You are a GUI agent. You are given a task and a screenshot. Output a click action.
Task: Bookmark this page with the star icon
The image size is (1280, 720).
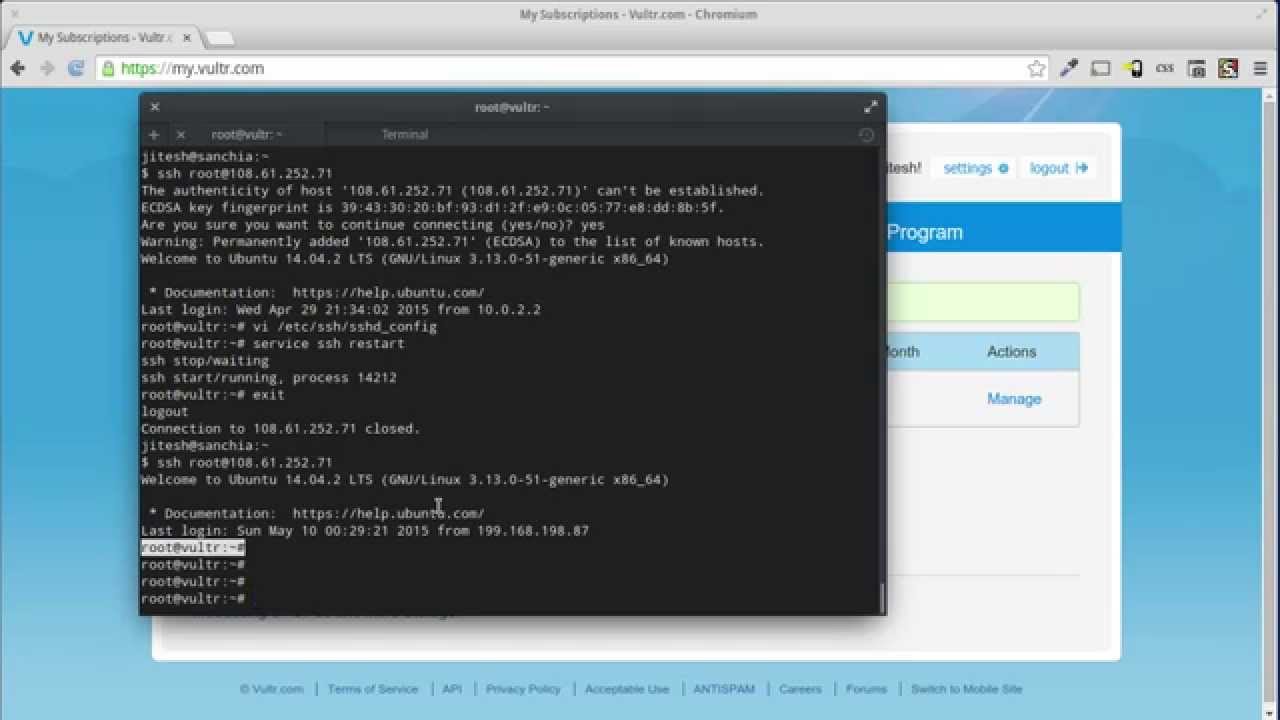[1036, 68]
